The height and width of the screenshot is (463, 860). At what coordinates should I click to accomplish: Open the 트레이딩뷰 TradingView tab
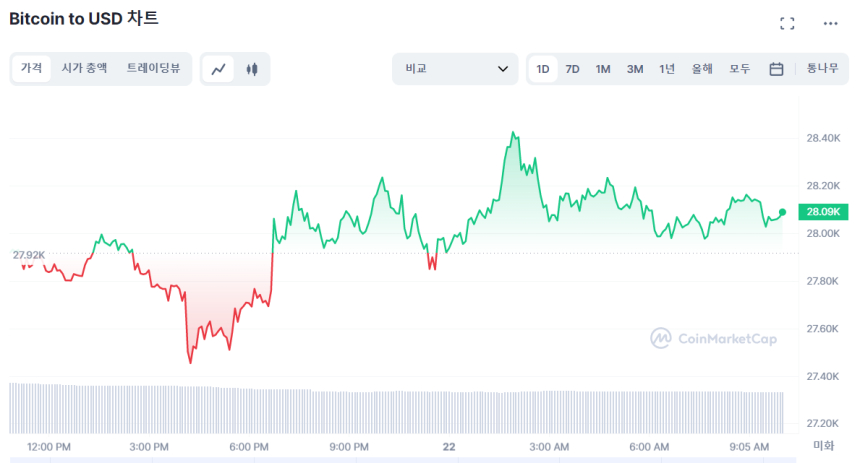(x=153, y=68)
